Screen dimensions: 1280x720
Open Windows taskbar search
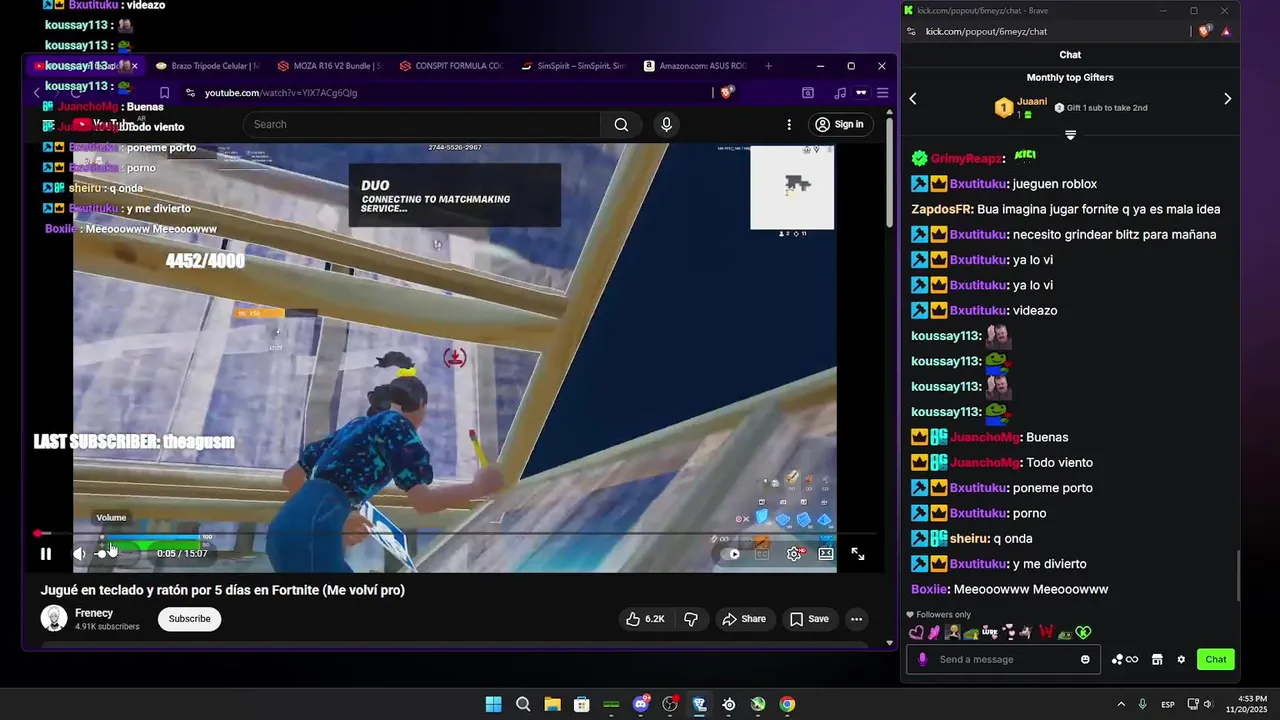(x=523, y=704)
